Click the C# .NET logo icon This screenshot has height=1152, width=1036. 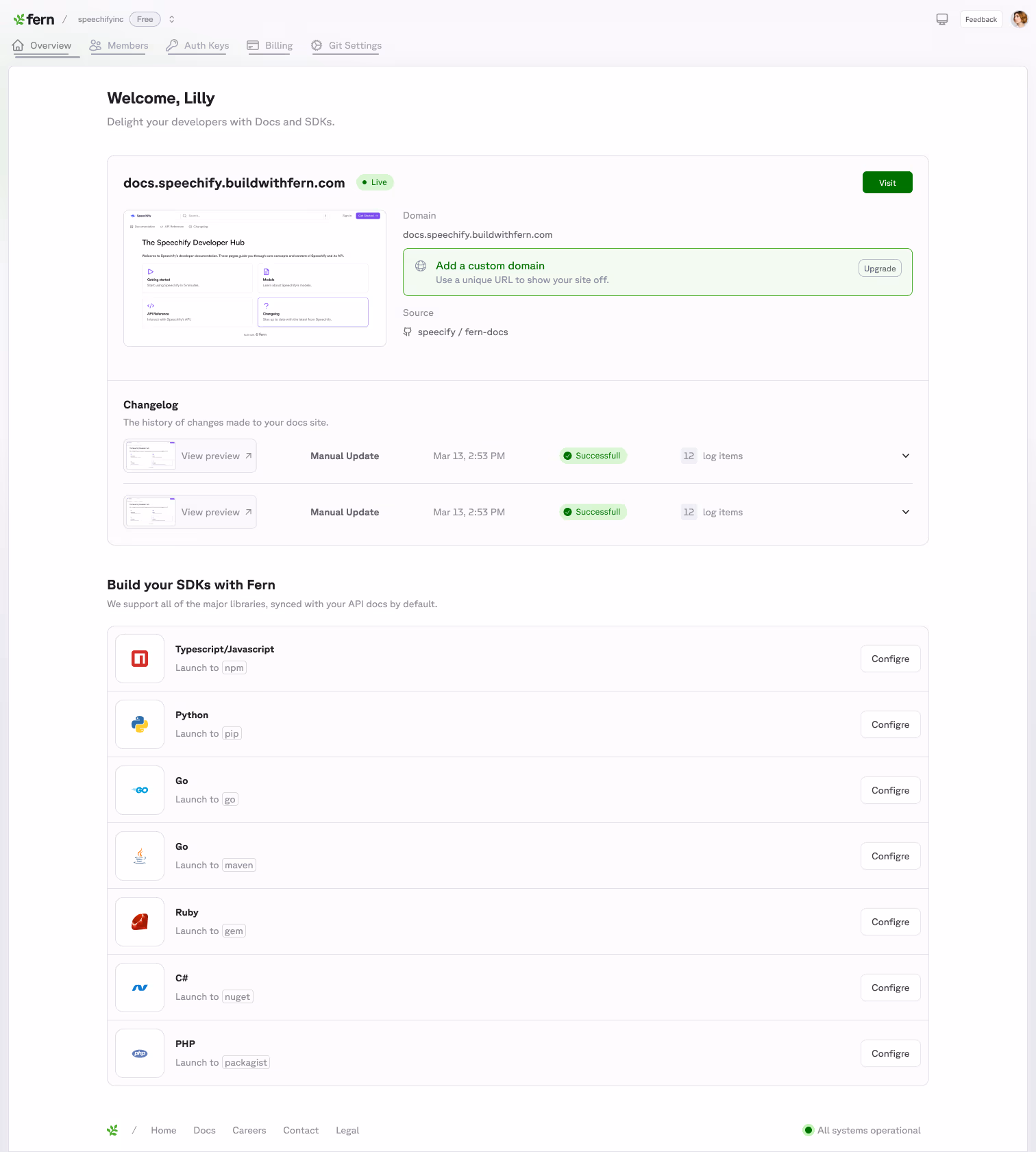point(140,988)
